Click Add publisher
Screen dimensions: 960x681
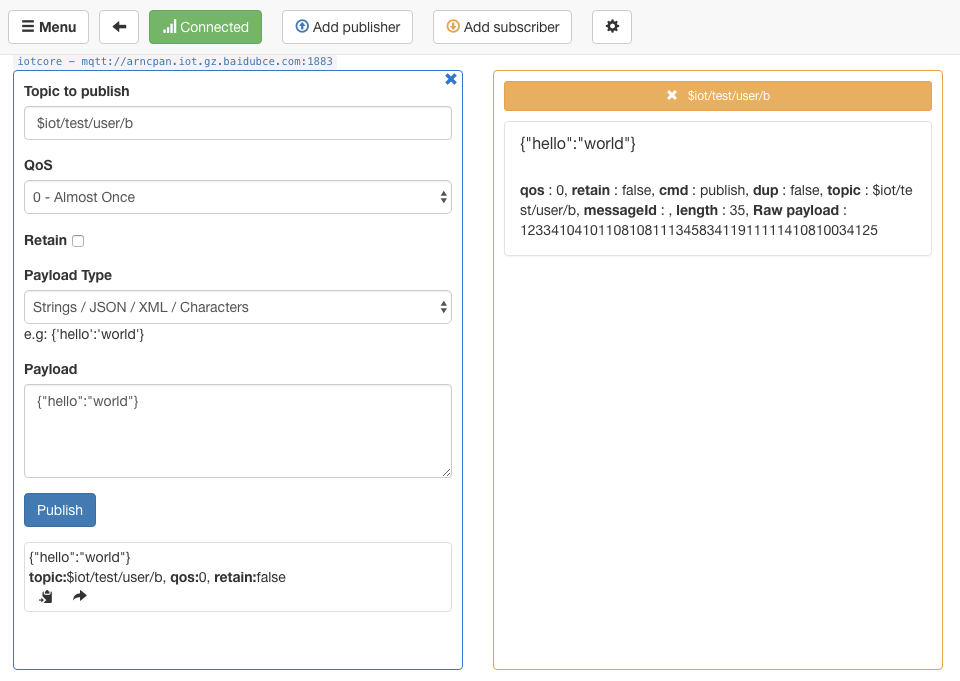tap(347, 27)
